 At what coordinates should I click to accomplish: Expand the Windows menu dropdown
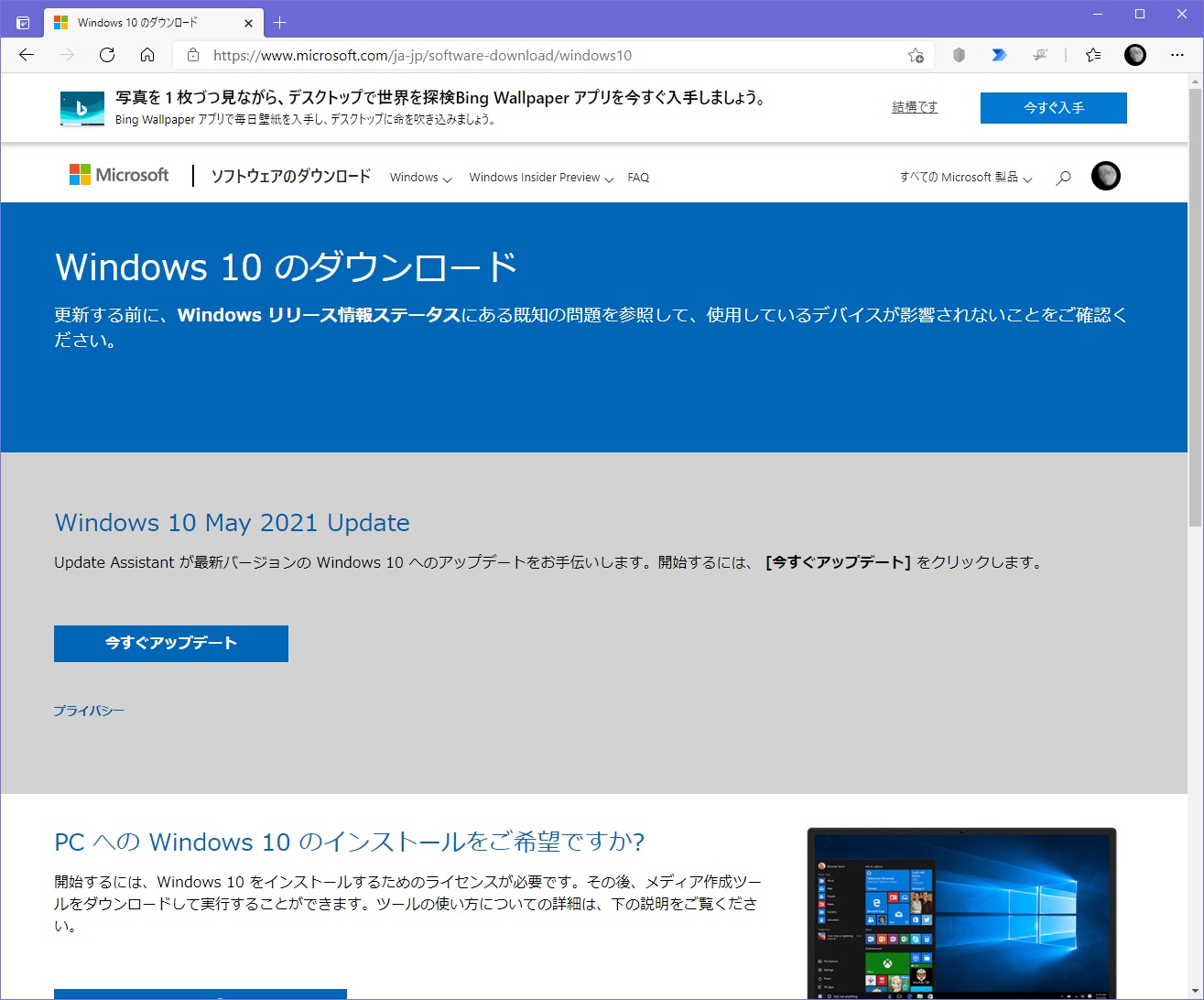(421, 178)
